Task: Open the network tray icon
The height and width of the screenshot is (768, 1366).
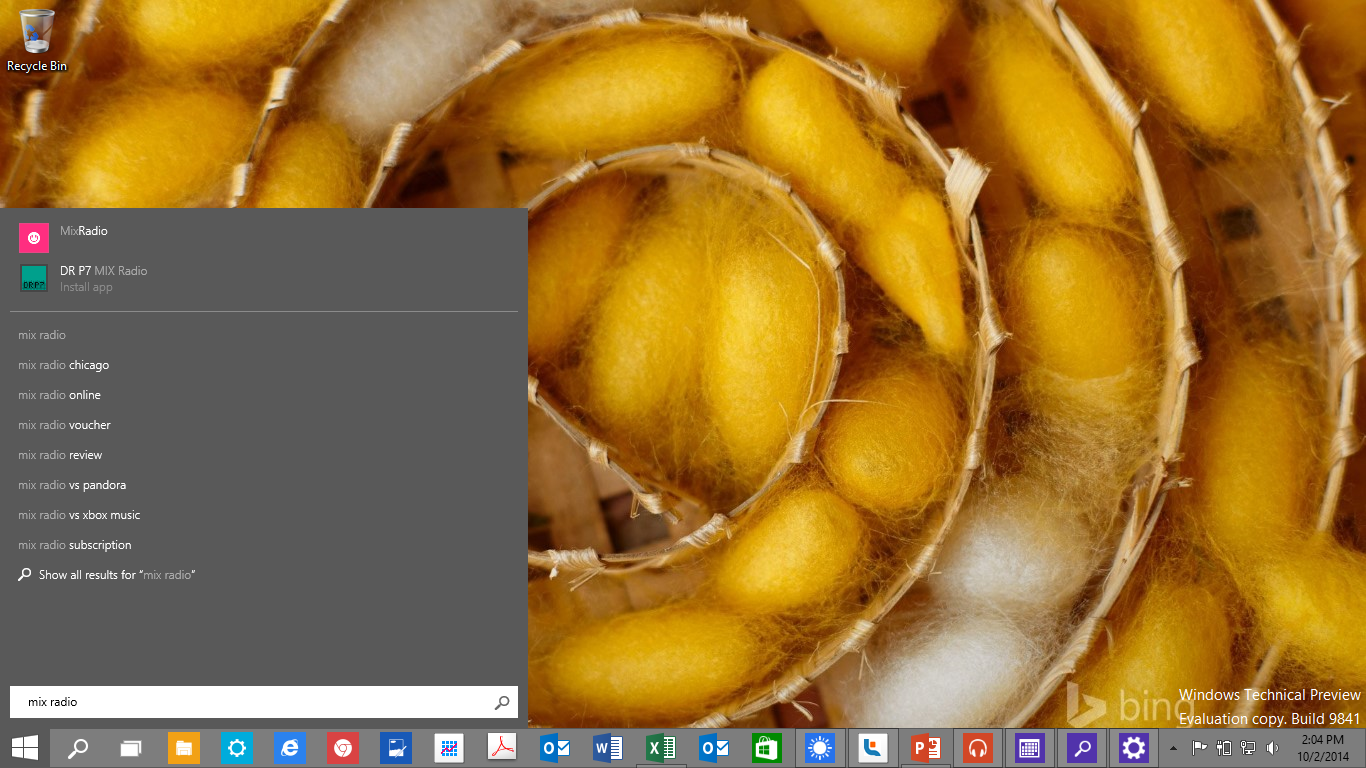Action: [1248, 748]
